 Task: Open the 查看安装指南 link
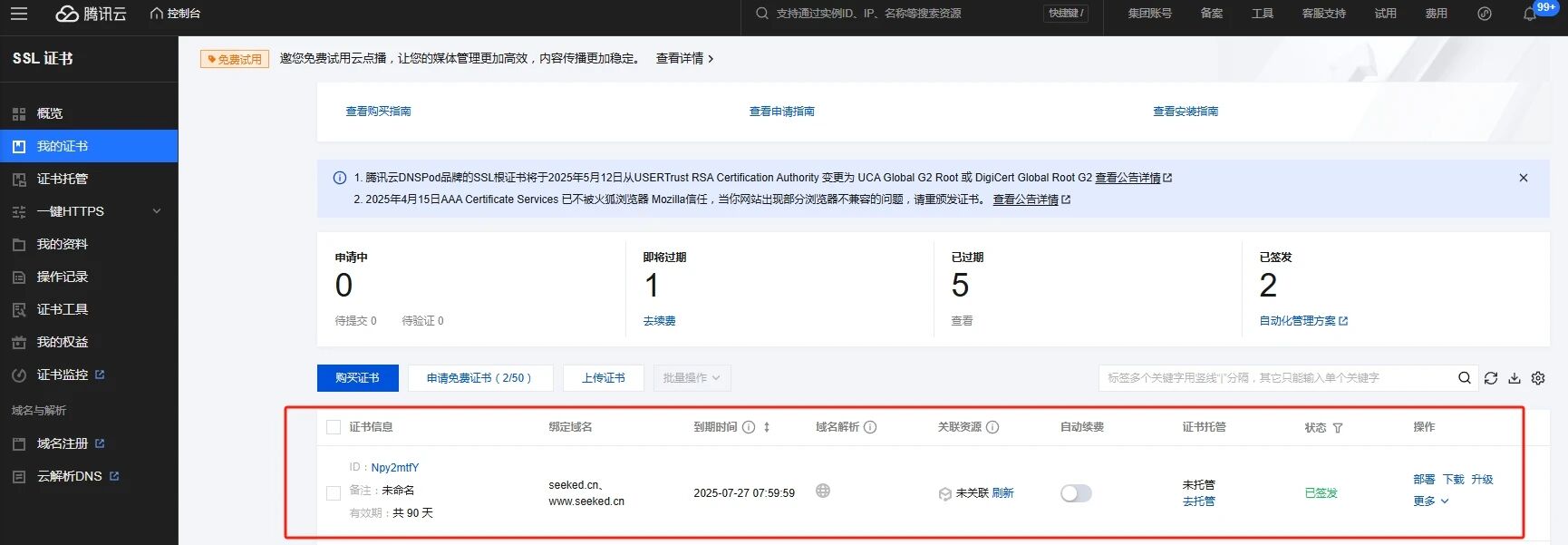pyautogui.click(x=1186, y=112)
